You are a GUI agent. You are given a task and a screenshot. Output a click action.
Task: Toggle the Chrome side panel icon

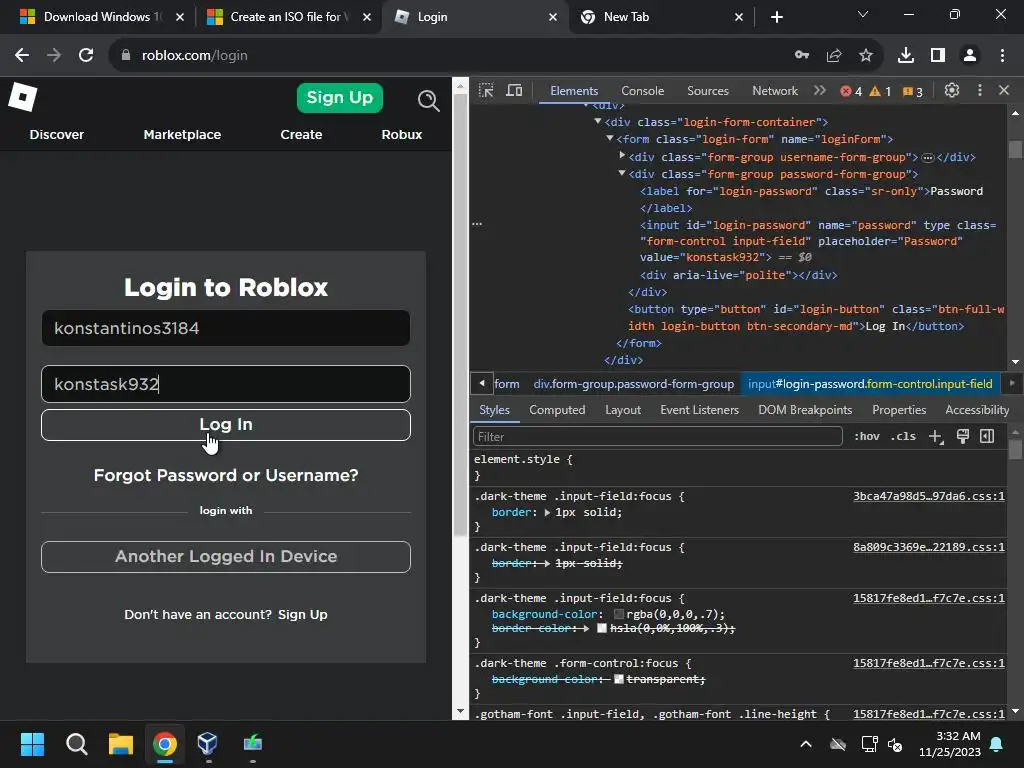pyautogui.click(x=938, y=56)
